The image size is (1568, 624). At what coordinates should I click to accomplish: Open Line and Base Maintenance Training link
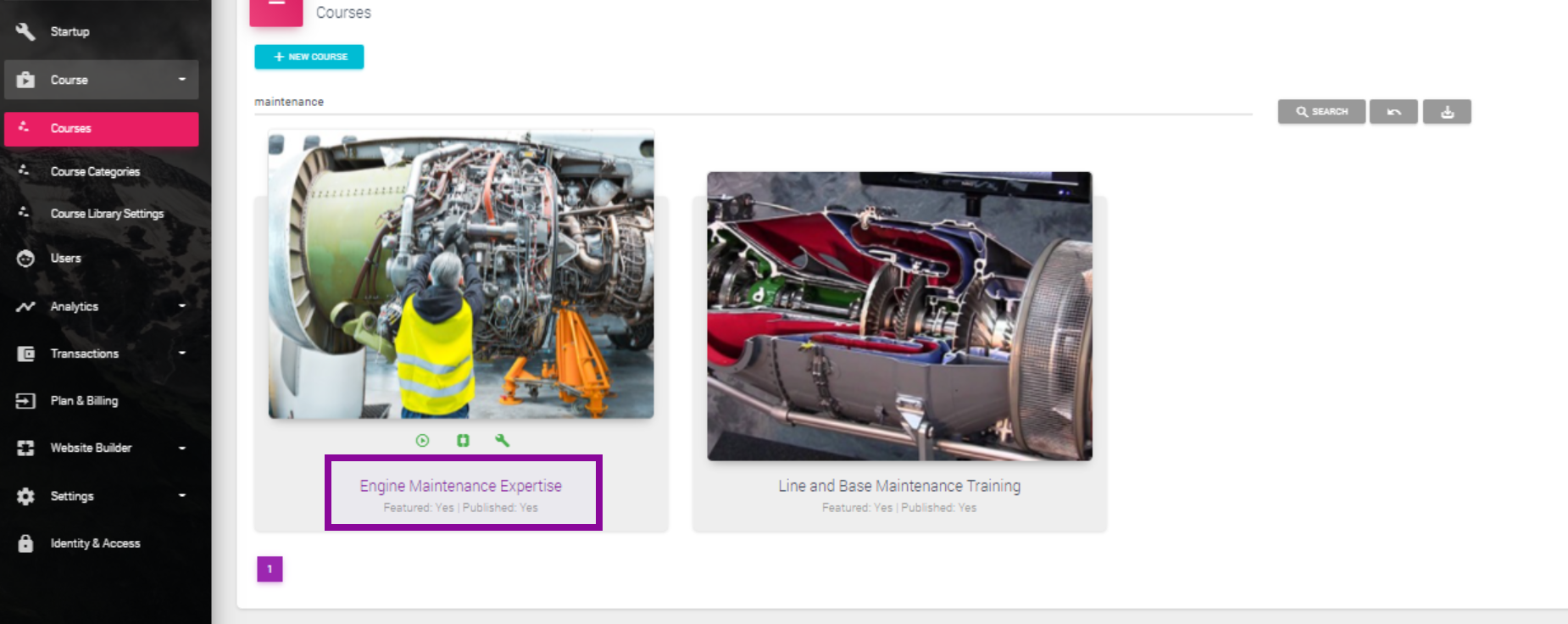[x=899, y=486]
